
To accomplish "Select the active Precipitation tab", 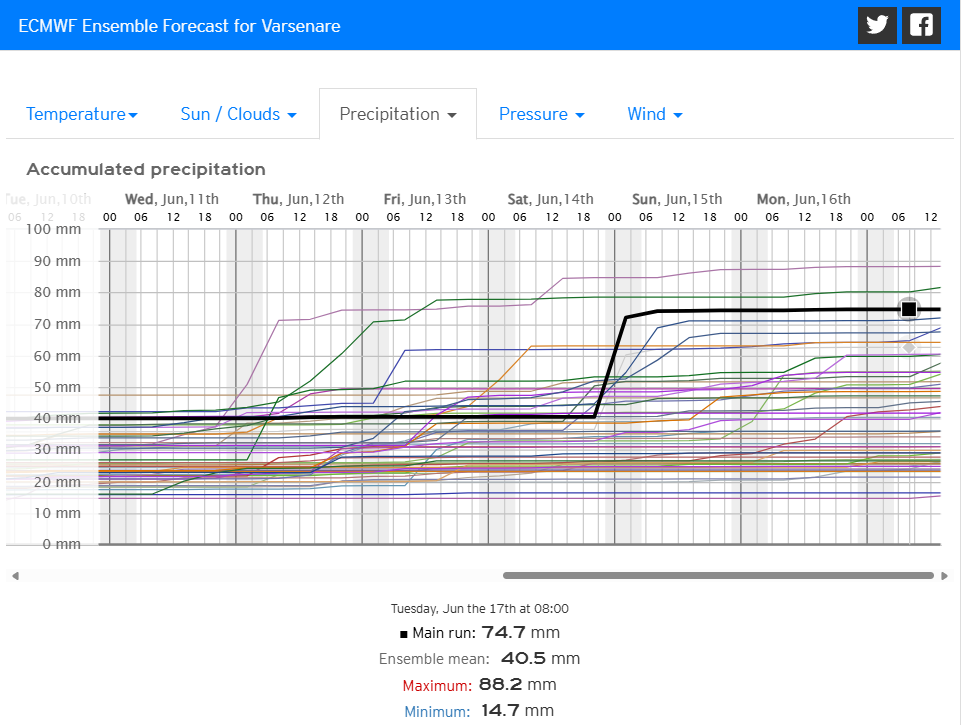I will coord(397,114).
